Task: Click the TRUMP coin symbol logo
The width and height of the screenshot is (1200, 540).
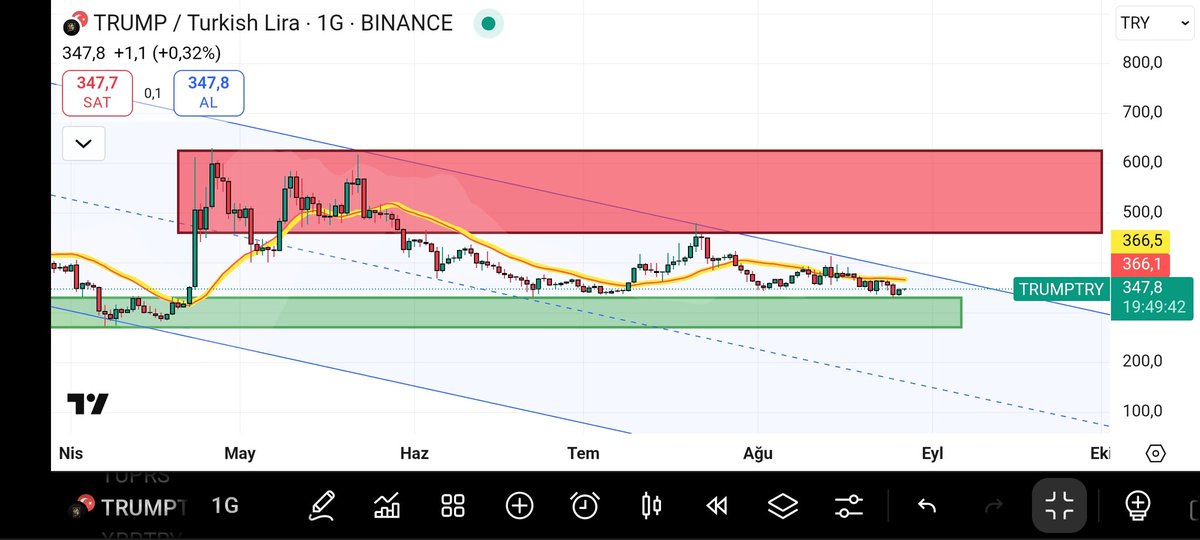Action: tap(74, 23)
